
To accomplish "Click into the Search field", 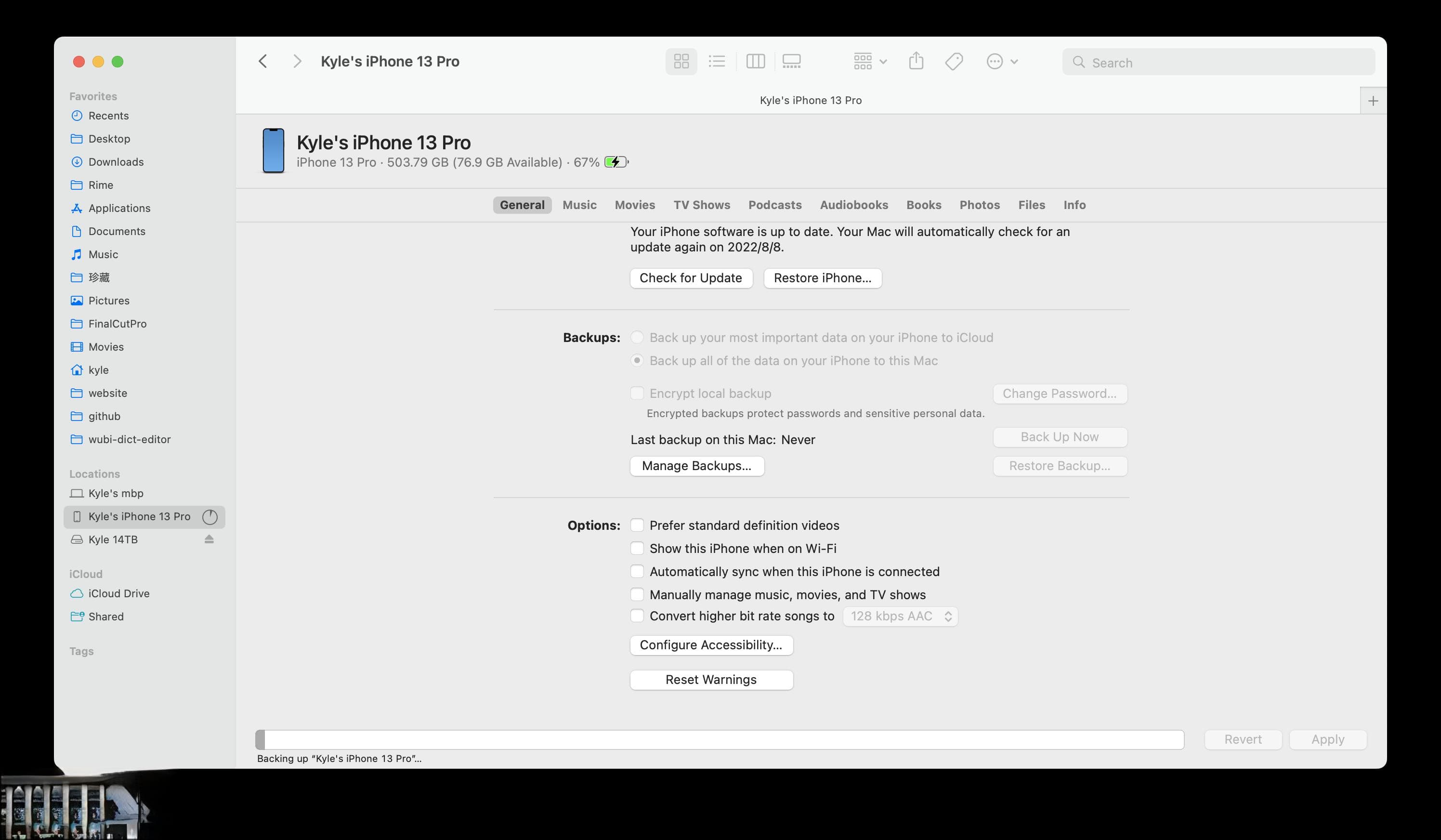I will point(1218,62).
